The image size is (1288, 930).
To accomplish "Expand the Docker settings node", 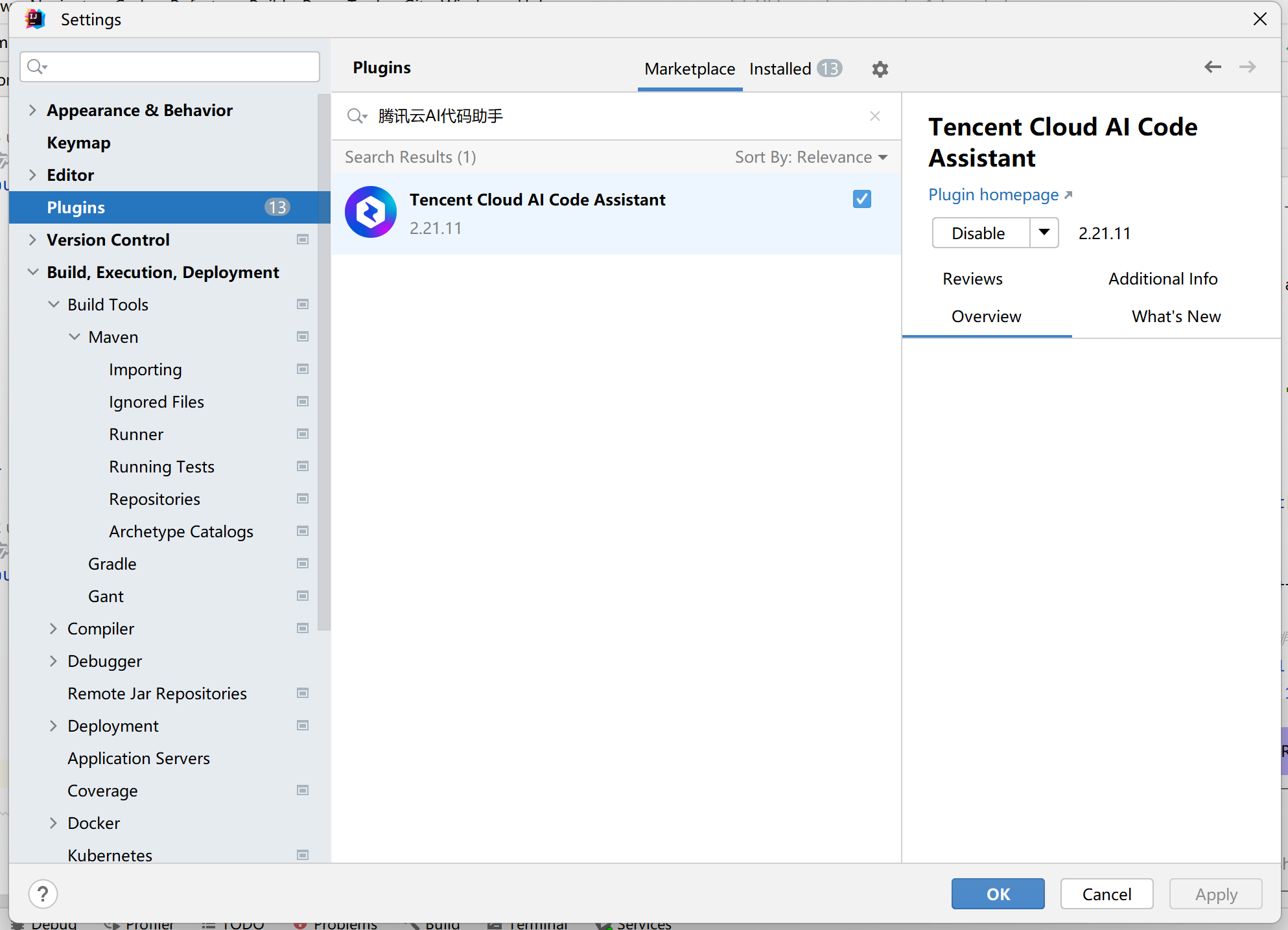I will tap(54, 823).
